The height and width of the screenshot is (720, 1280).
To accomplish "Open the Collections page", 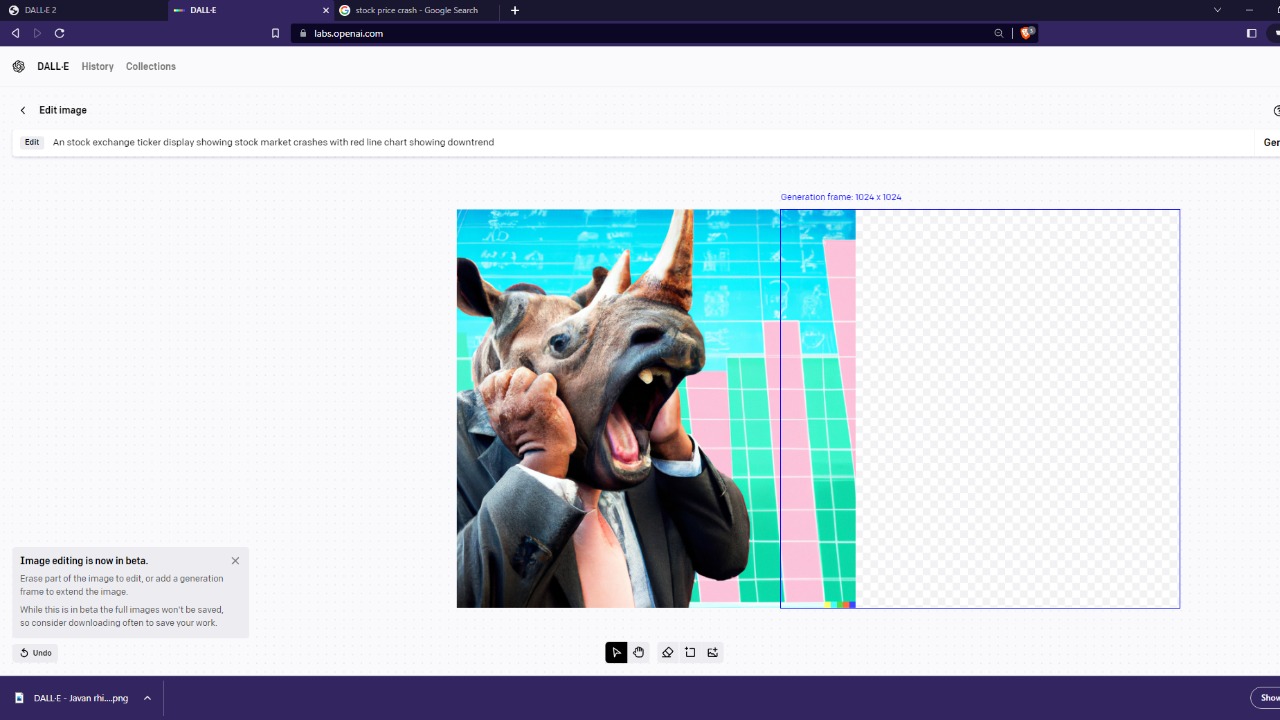I will coord(151,67).
